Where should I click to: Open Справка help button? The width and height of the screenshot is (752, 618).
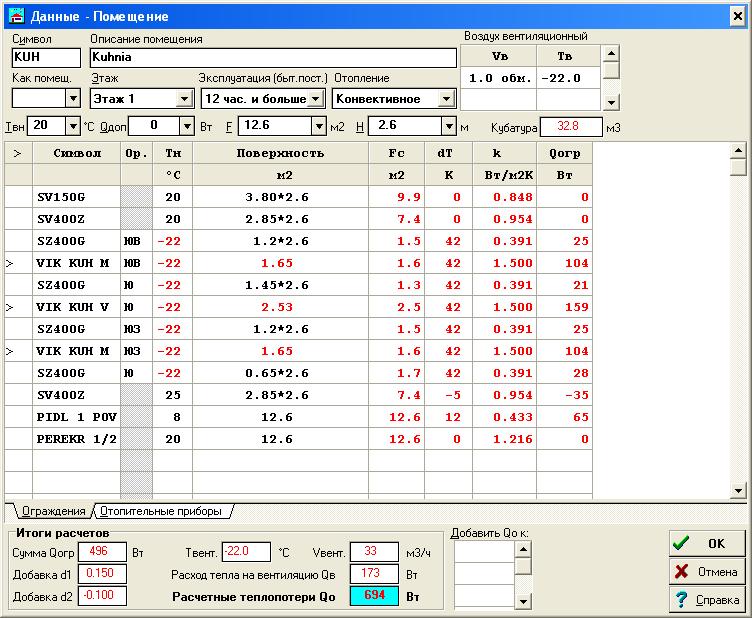707,599
